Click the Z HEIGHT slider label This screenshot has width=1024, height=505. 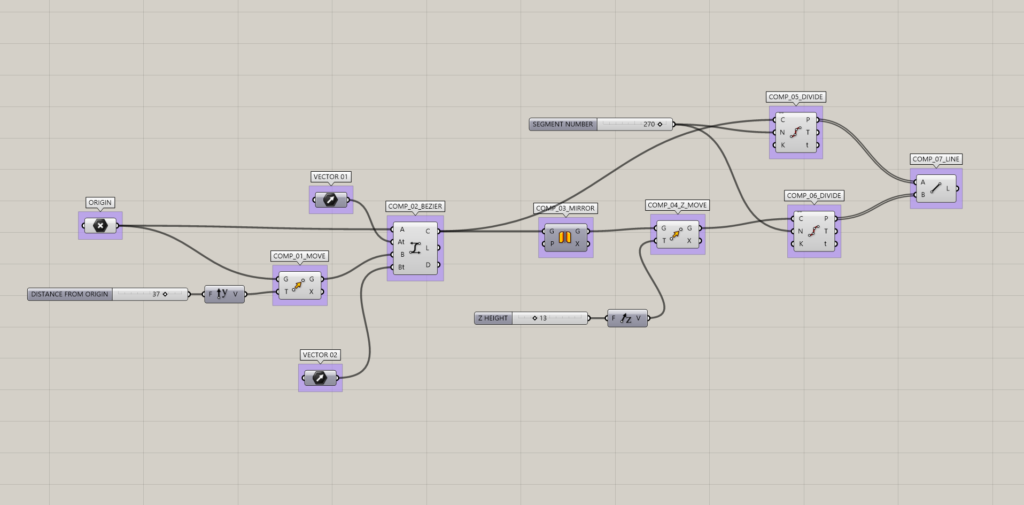[492, 318]
